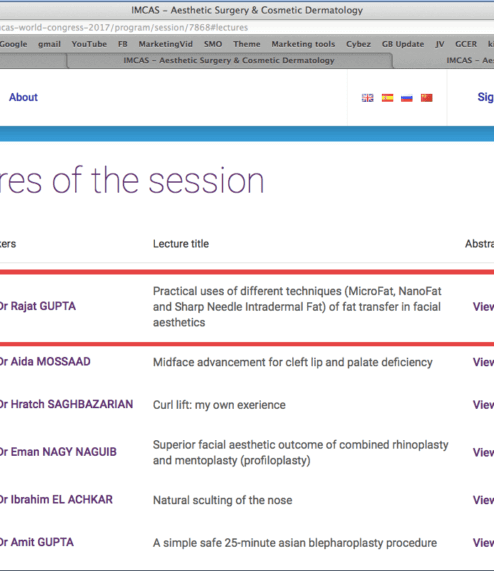Switch language to English via UK flag
Viewport: 494px width, 571px height.
click(367, 98)
